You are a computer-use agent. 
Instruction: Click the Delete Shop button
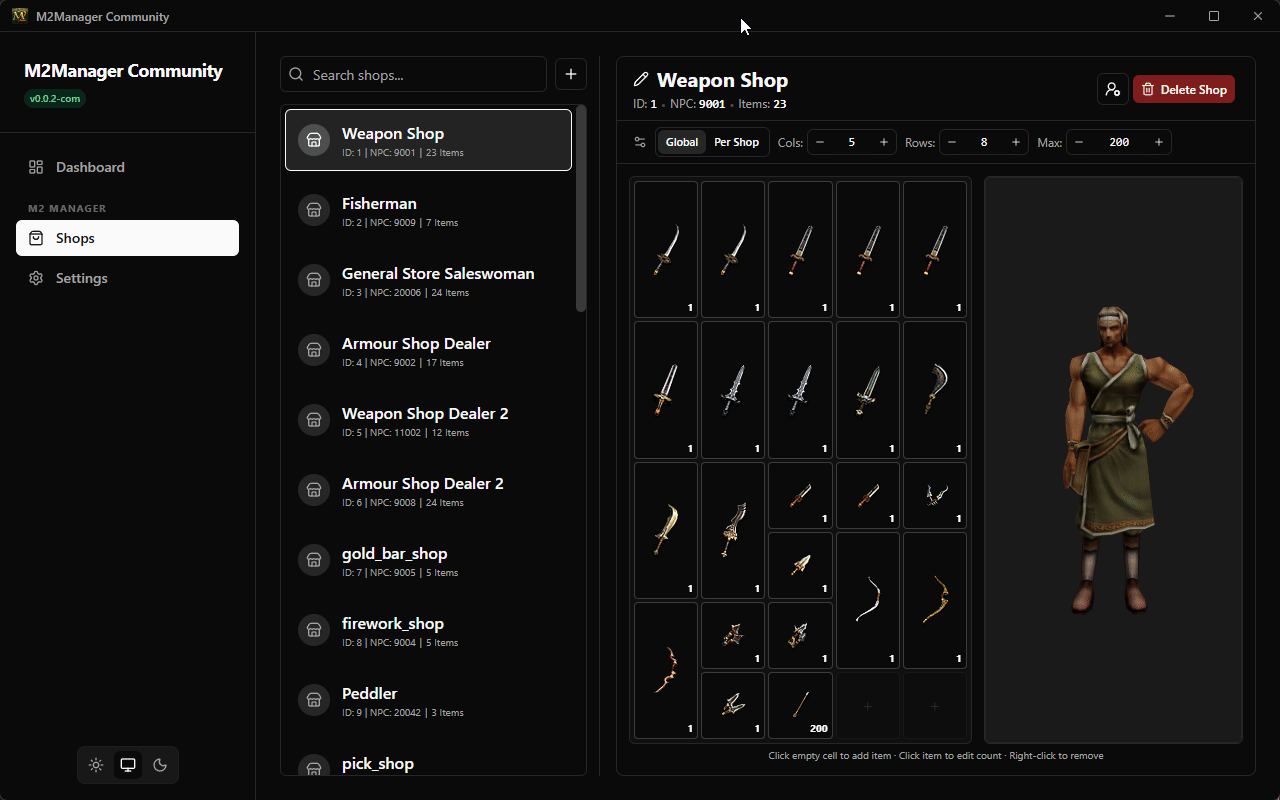pos(1184,89)
